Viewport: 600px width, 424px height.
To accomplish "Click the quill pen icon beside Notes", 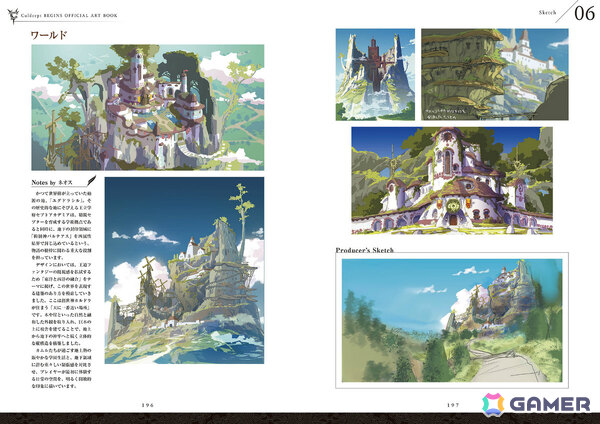I will 91,181.
